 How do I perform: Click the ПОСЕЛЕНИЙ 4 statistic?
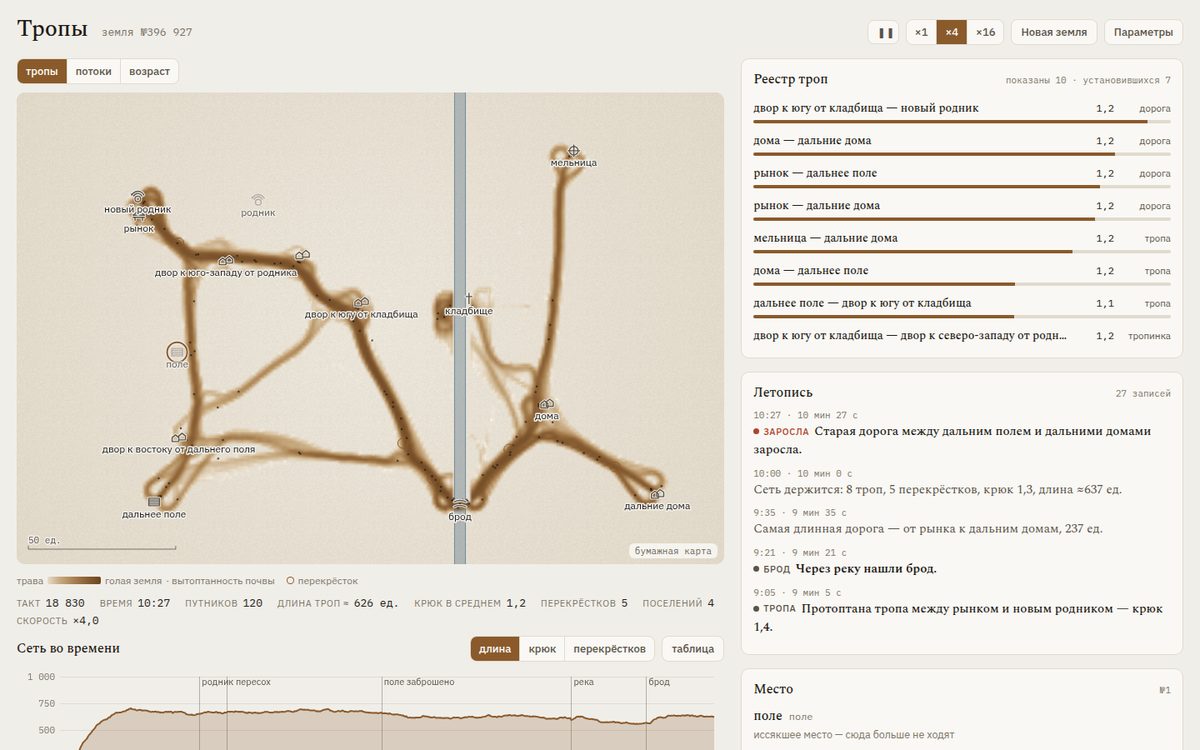pos(679,603)
